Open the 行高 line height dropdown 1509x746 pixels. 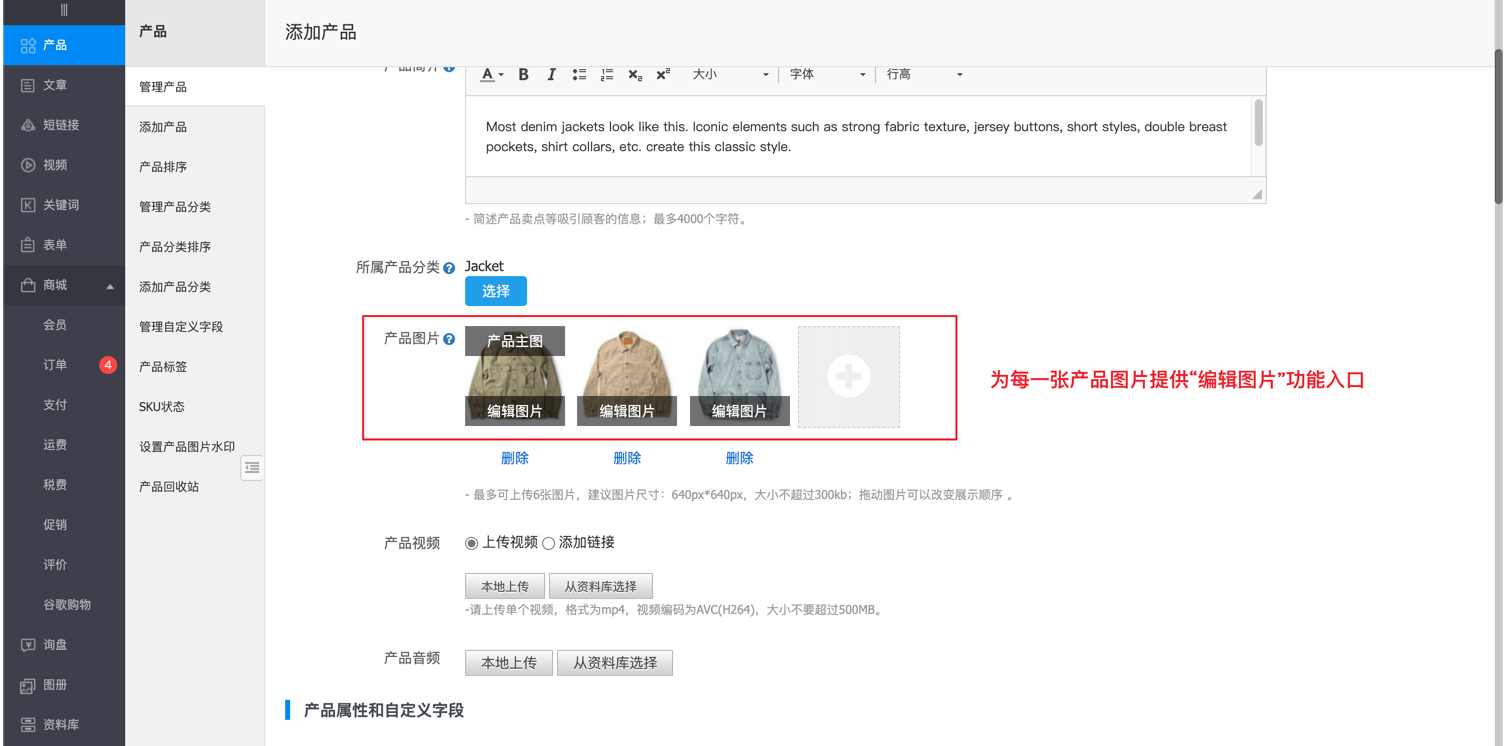point(924,75)
